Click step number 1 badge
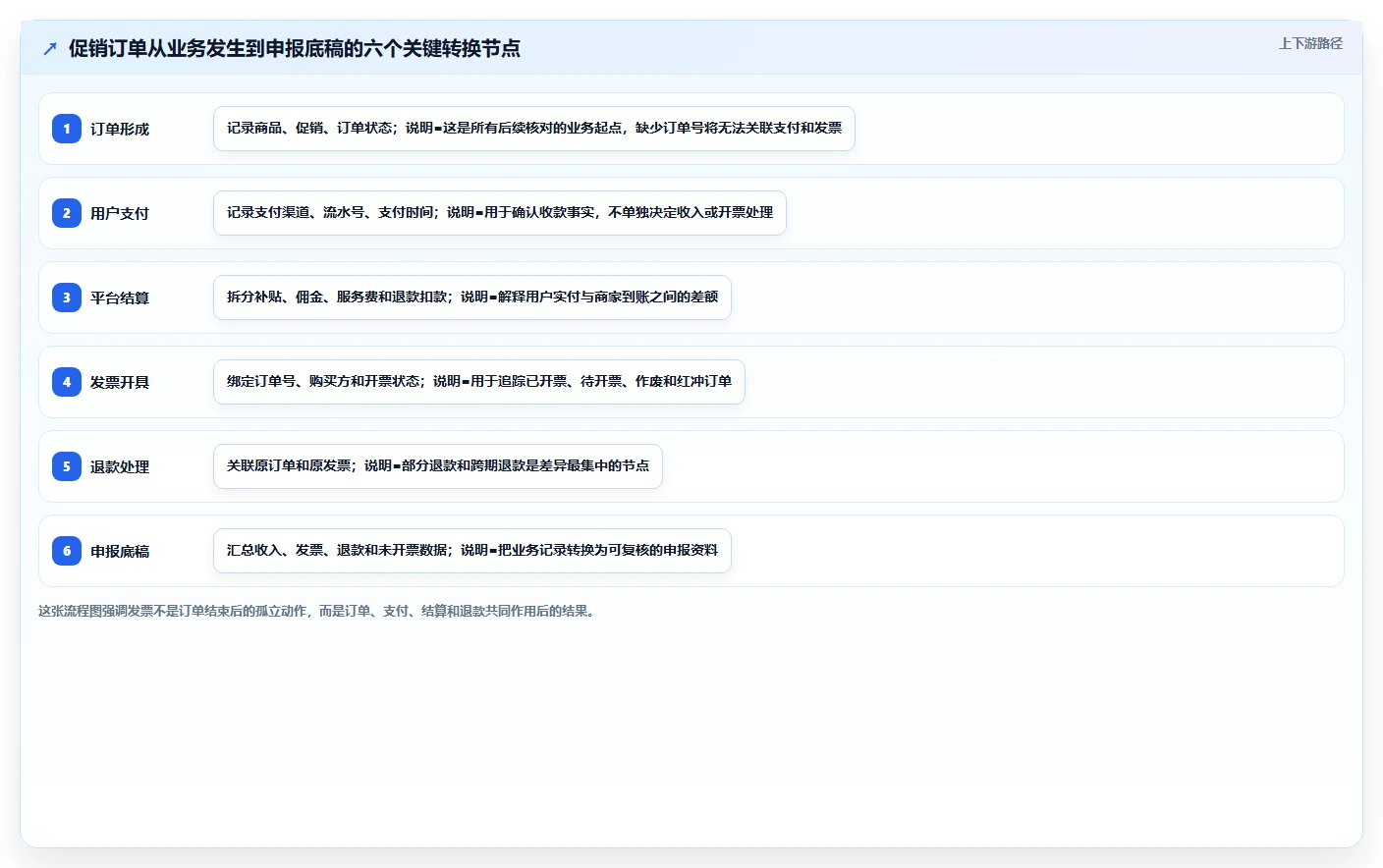 click(x=67, y=129)
